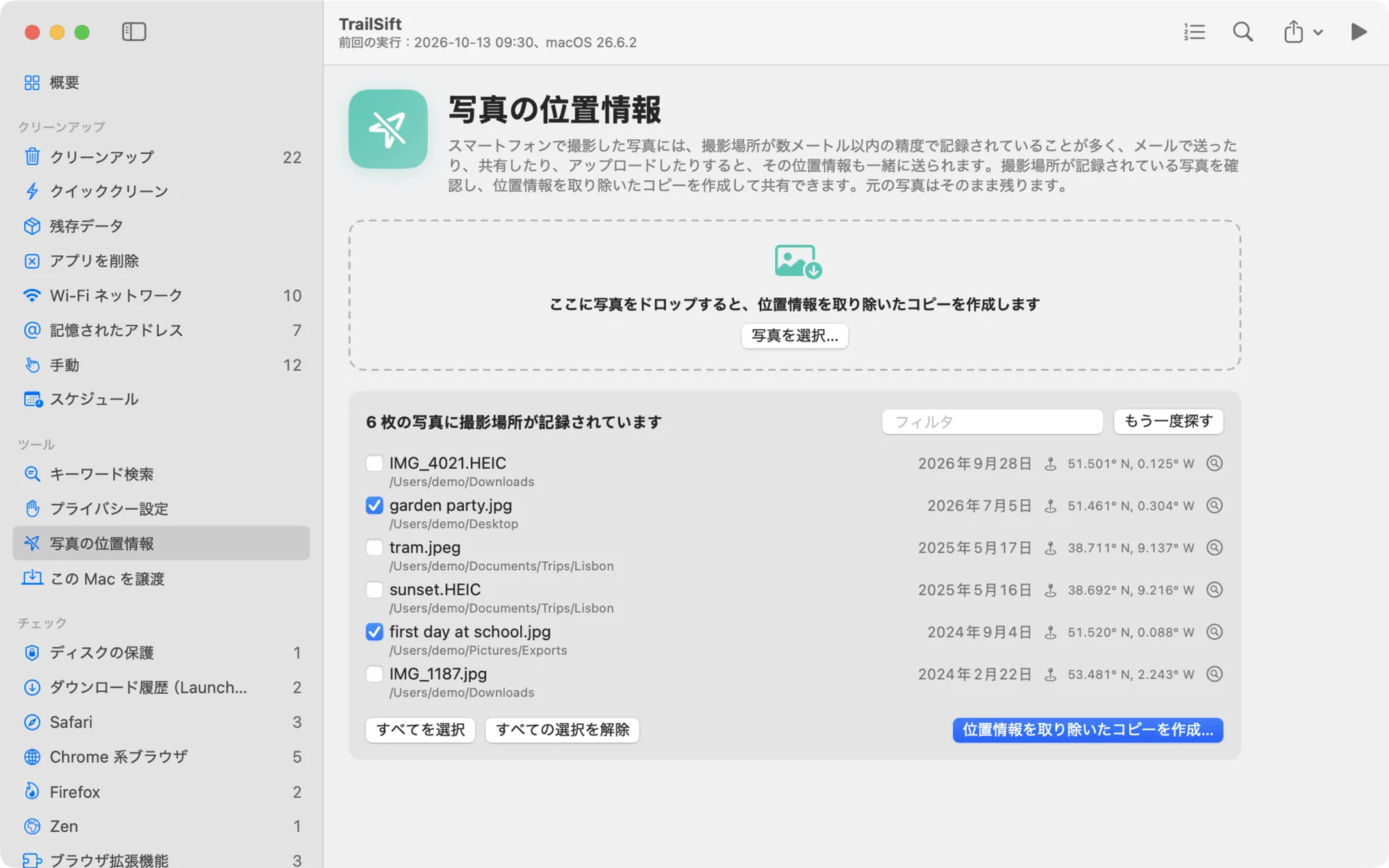1389x868 pixels.
Task: Reveal tram.jpeg with its magnifier icon
Action: pos(1214,548)
